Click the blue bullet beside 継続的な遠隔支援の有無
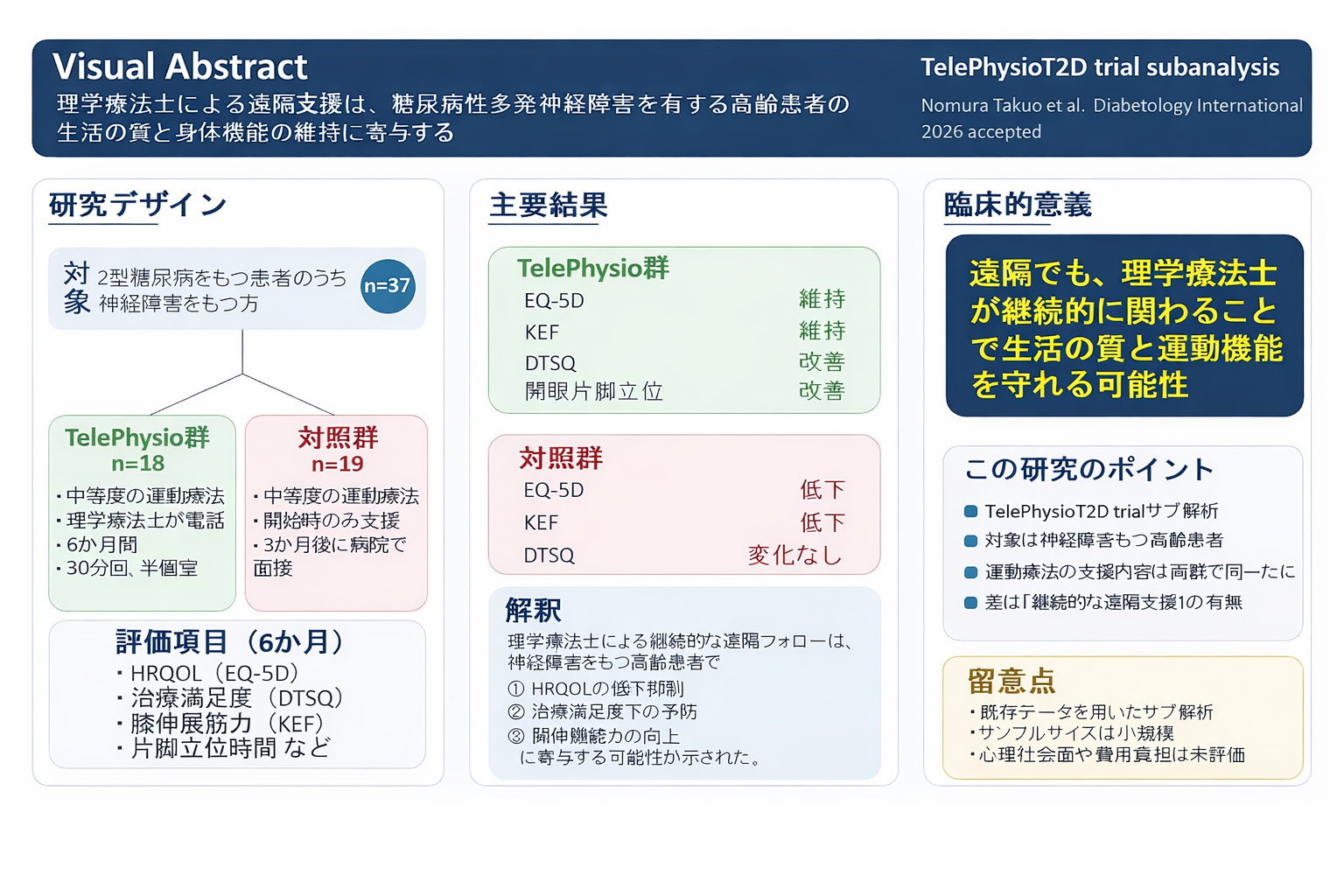The height and width of the screenshot is (896, 1344). tap(970, 602)
